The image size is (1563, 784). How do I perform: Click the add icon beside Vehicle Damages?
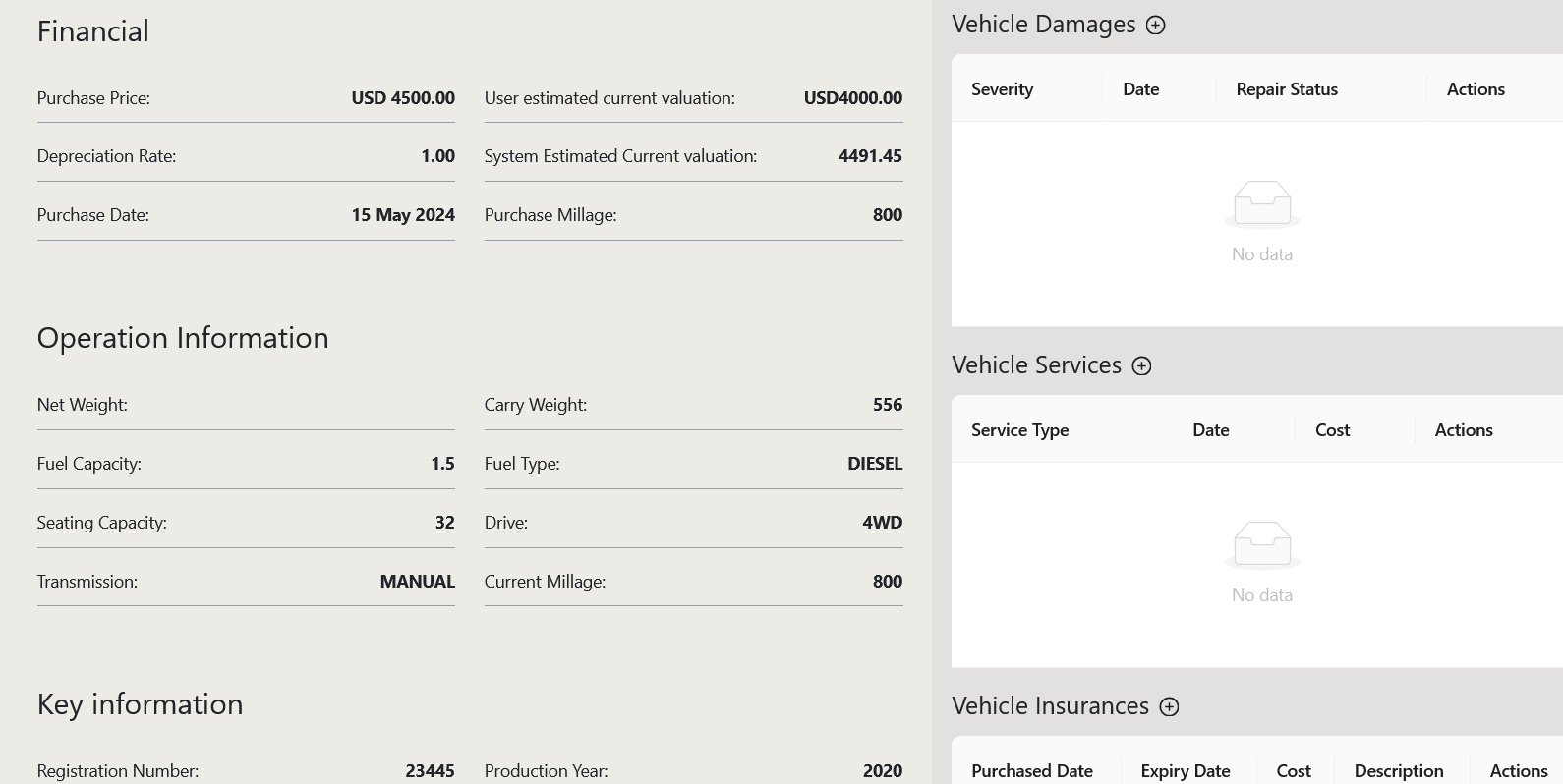coord(1156,26)
